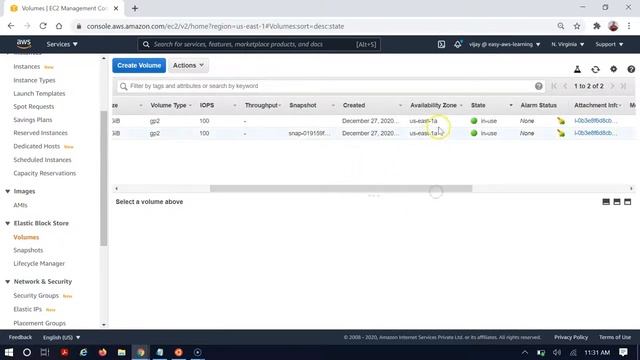Open Firefox from the taskbar
The width and height of the screenshot is (640, 360).
coord(102,352)
